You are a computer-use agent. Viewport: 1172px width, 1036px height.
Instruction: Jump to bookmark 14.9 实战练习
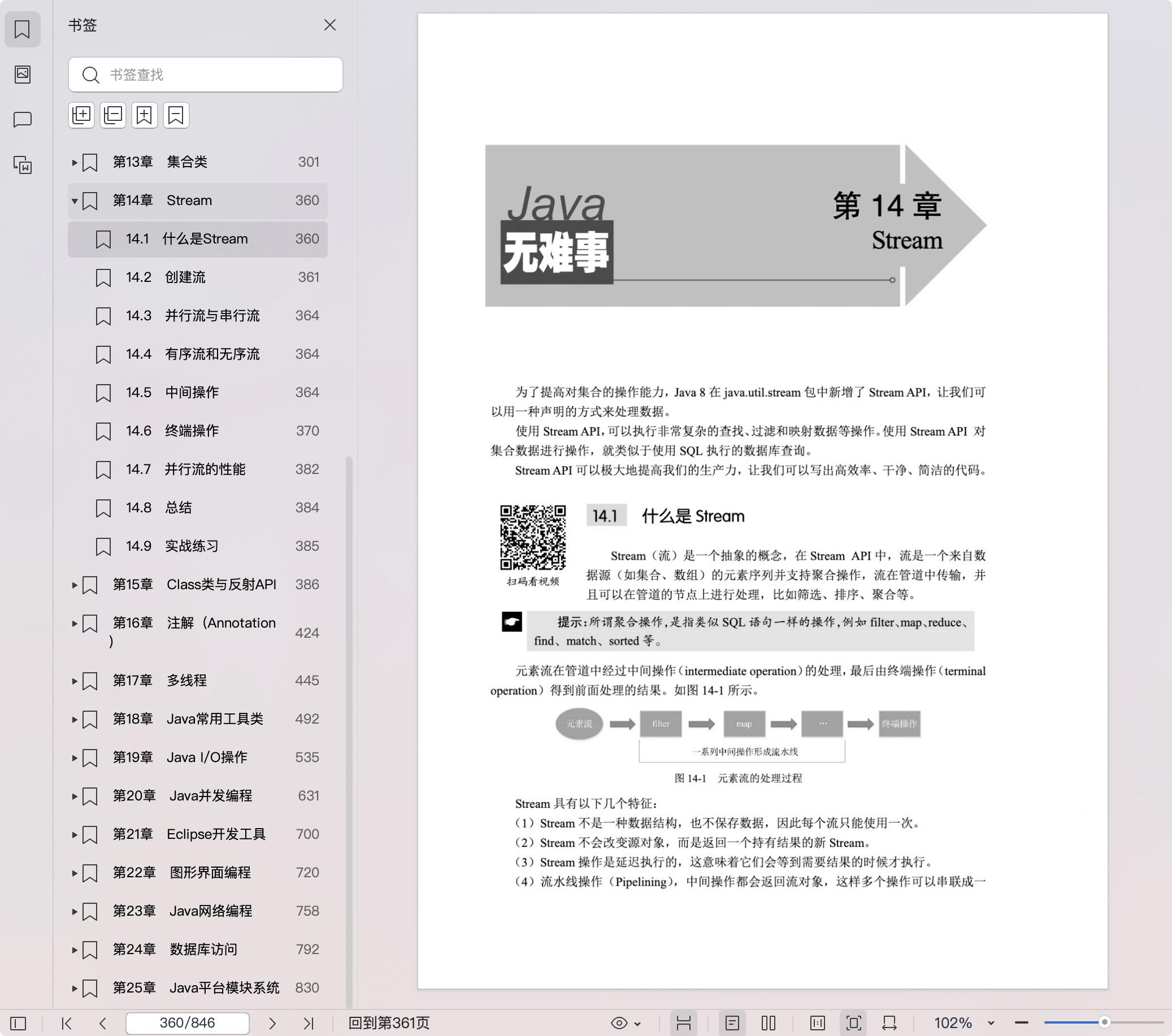[x=198, y=546]
